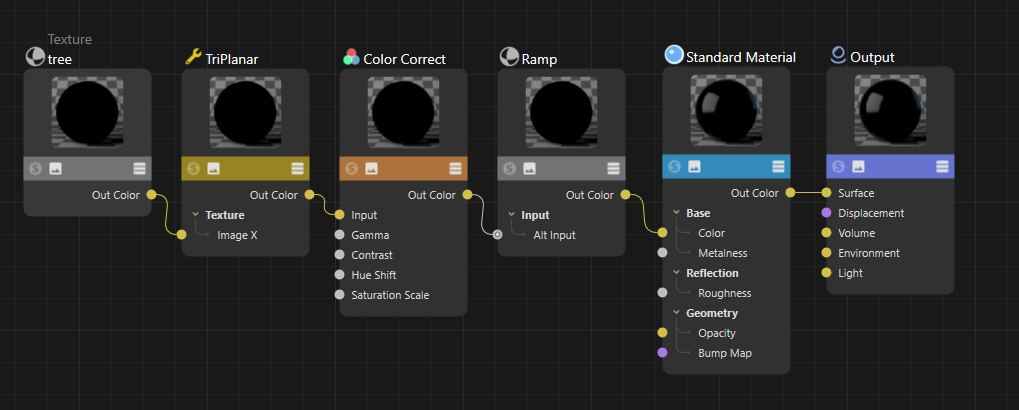1019x410 pixels.
Task: Open the hamburger menu on Output node
Action: [x=942, y=166]
